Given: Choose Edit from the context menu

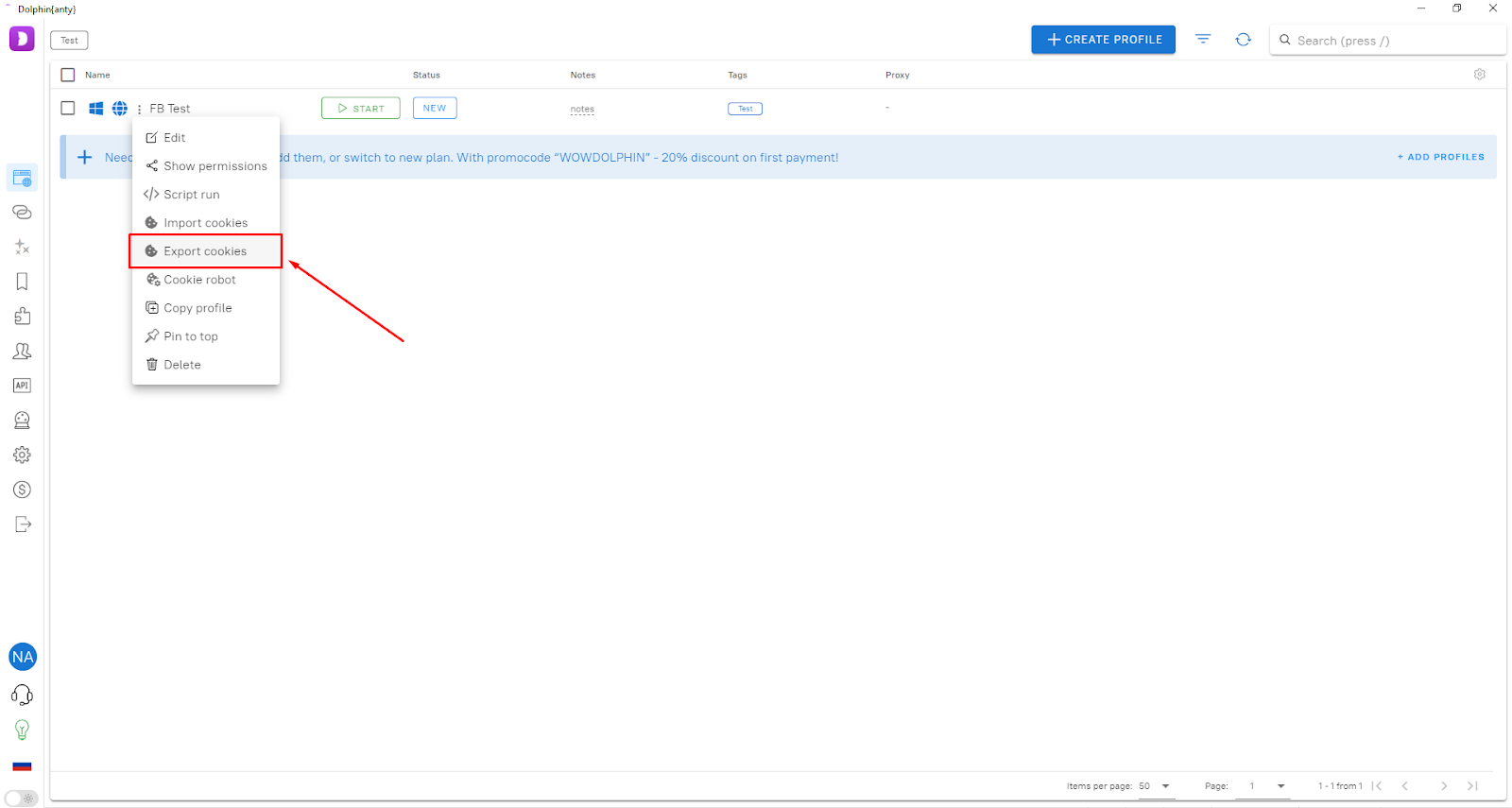Looking at the screenshot, I should pyautogui.click(x=206, y=137).
